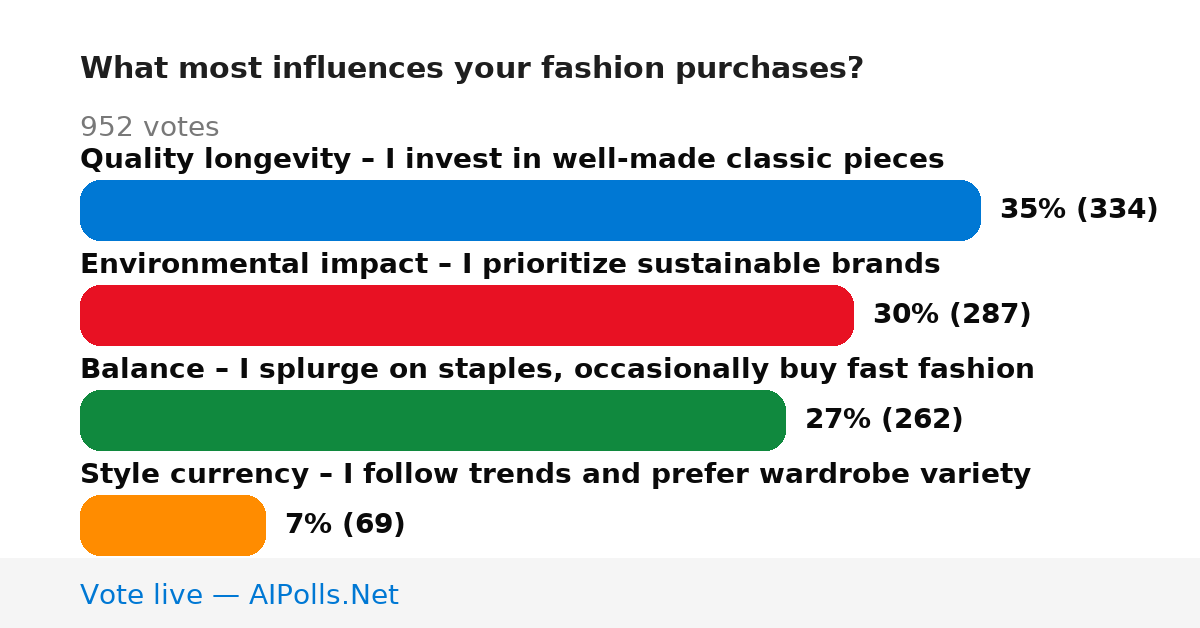Viewport: 1200px width, 628px height.
Task: Click the 27% (262) result value
Action: (x=884, y=419)
